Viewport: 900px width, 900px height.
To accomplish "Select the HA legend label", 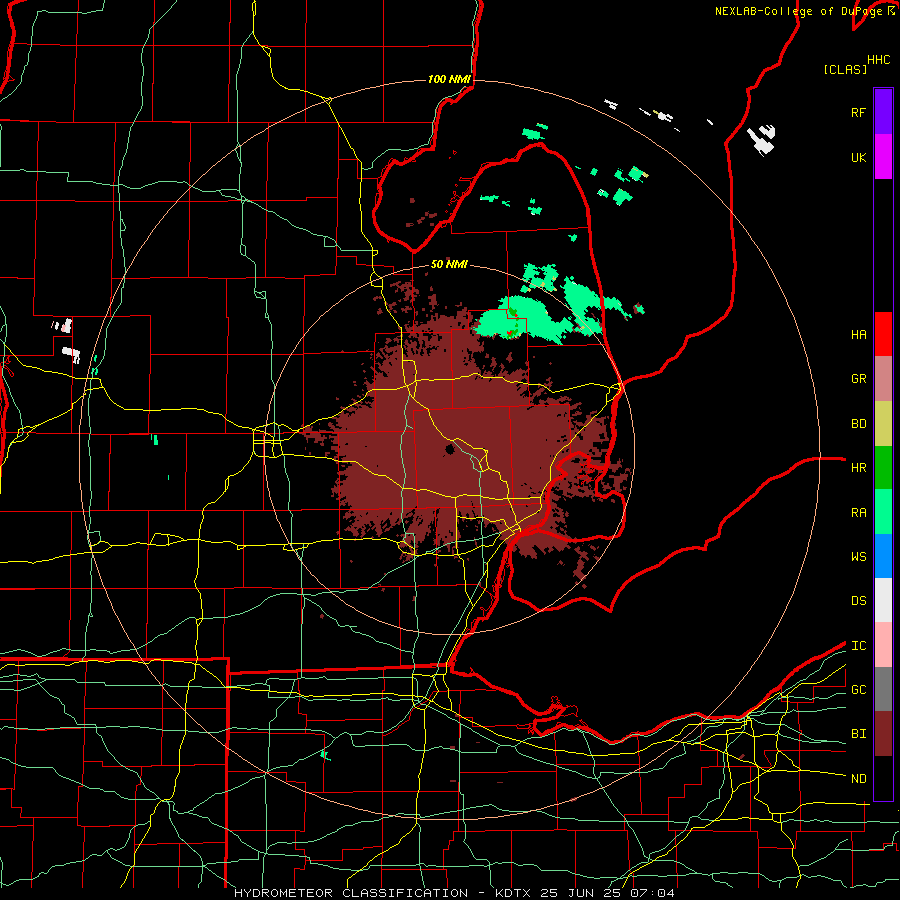I will (859, 335).
